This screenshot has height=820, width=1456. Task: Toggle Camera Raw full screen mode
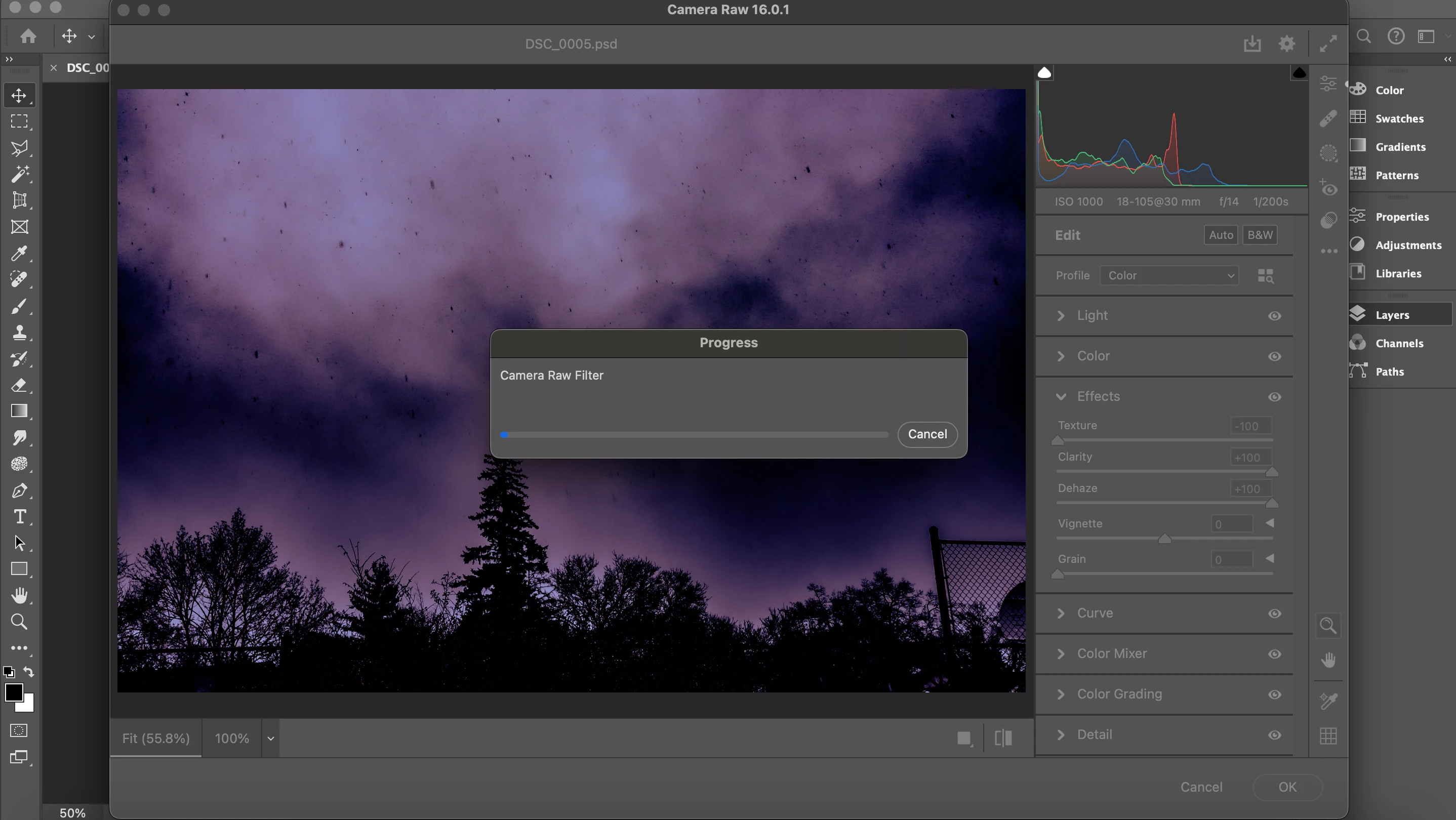(1328, 44)
